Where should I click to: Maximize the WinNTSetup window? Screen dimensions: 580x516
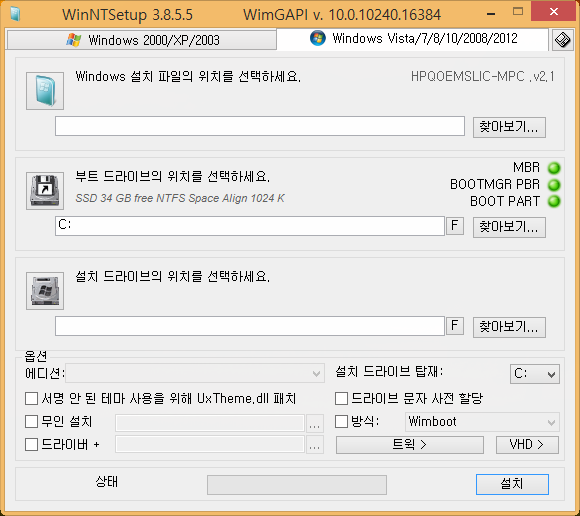[518, 12]
